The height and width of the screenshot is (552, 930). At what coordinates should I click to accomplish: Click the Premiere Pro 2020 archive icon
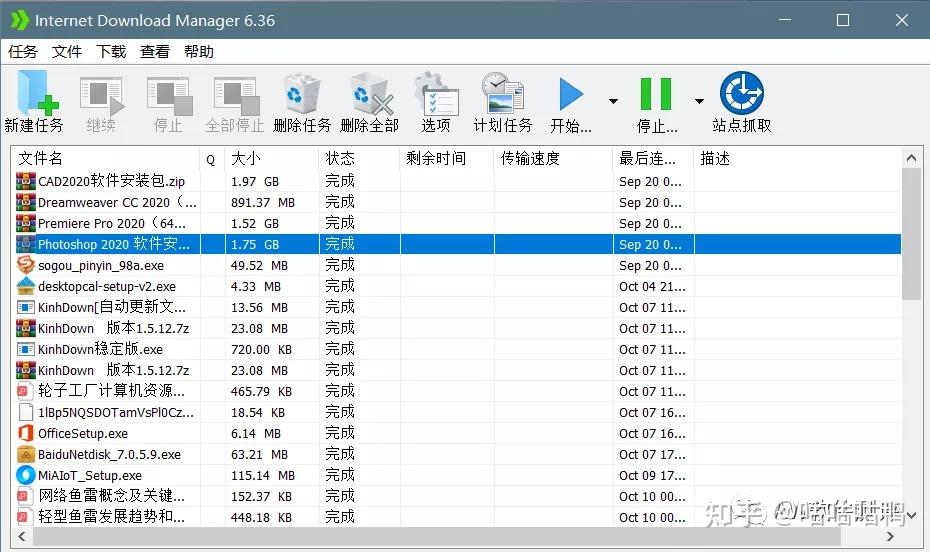(x=26, y=223)
